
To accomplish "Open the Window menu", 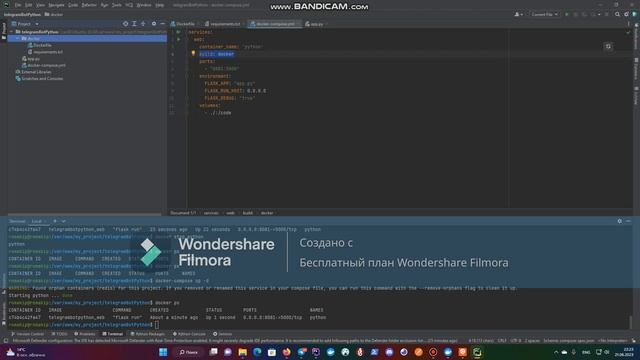I will click(144, 5).
